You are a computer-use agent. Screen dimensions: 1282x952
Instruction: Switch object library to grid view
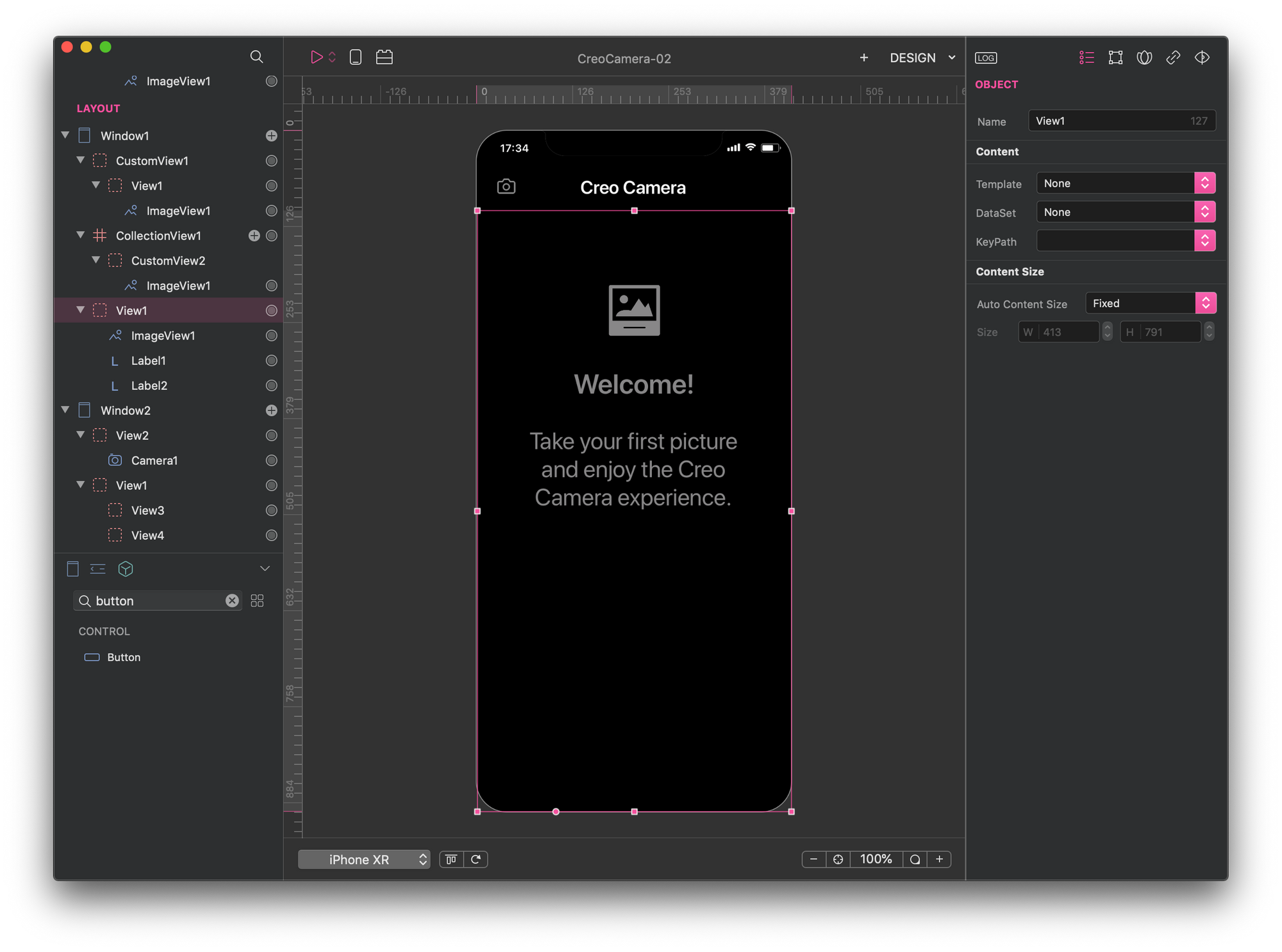[x=257, y=601]
